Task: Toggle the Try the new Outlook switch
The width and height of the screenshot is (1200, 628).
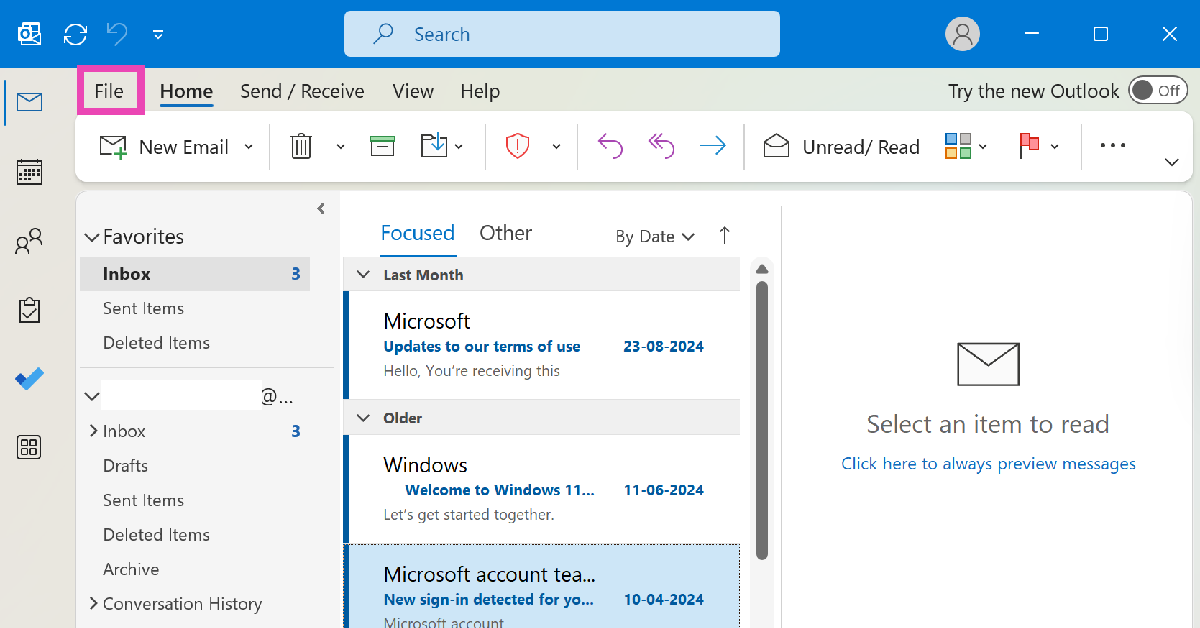Action: click(1157, 91)
